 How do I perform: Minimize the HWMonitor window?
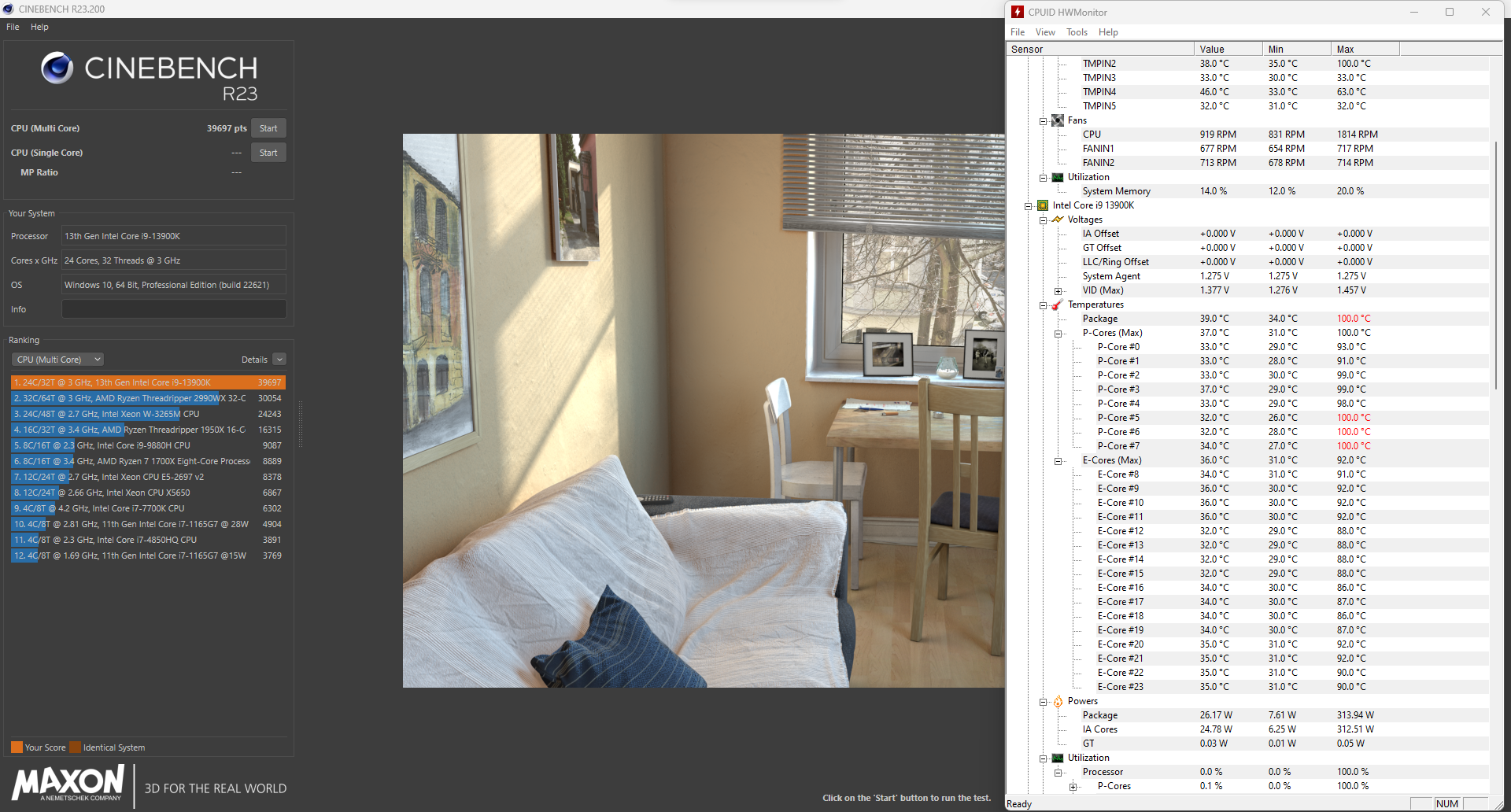(1413, 12)
